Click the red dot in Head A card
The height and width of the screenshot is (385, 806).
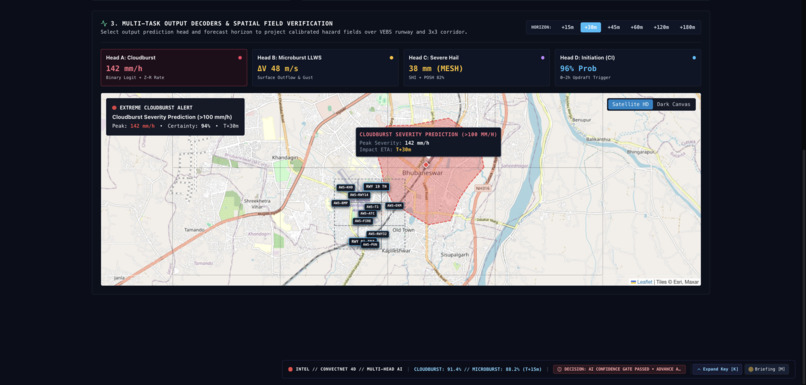tap(240, 58)
